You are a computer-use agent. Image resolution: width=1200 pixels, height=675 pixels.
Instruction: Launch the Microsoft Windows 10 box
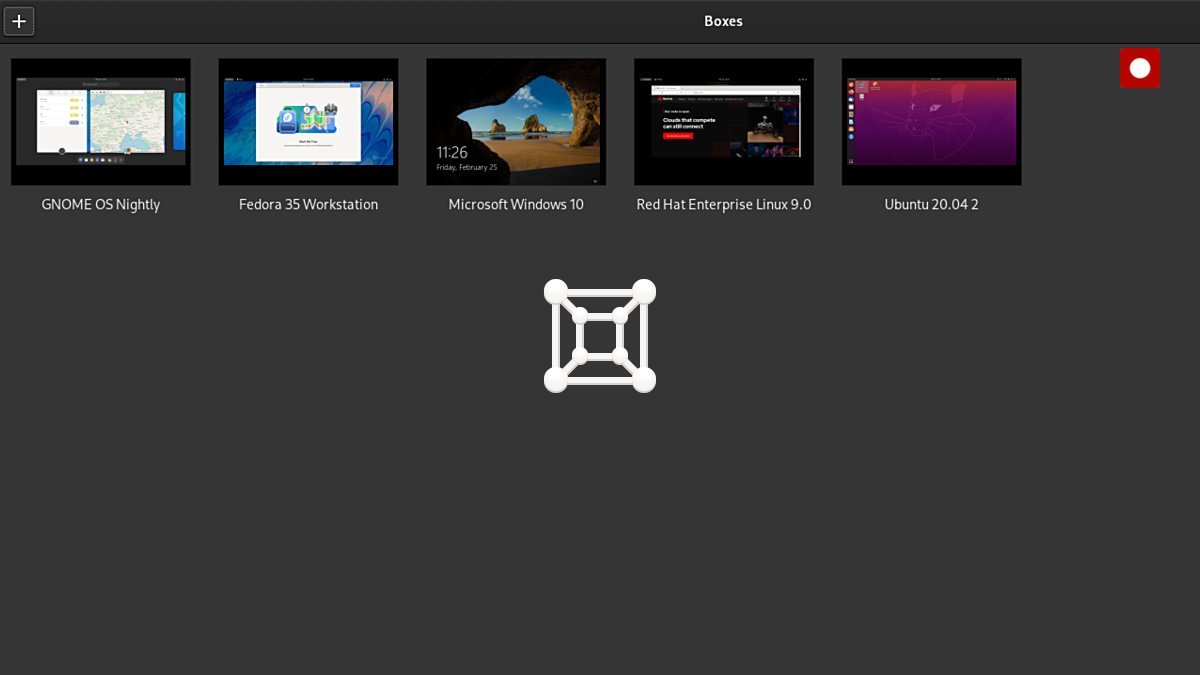tap(516, 121)
